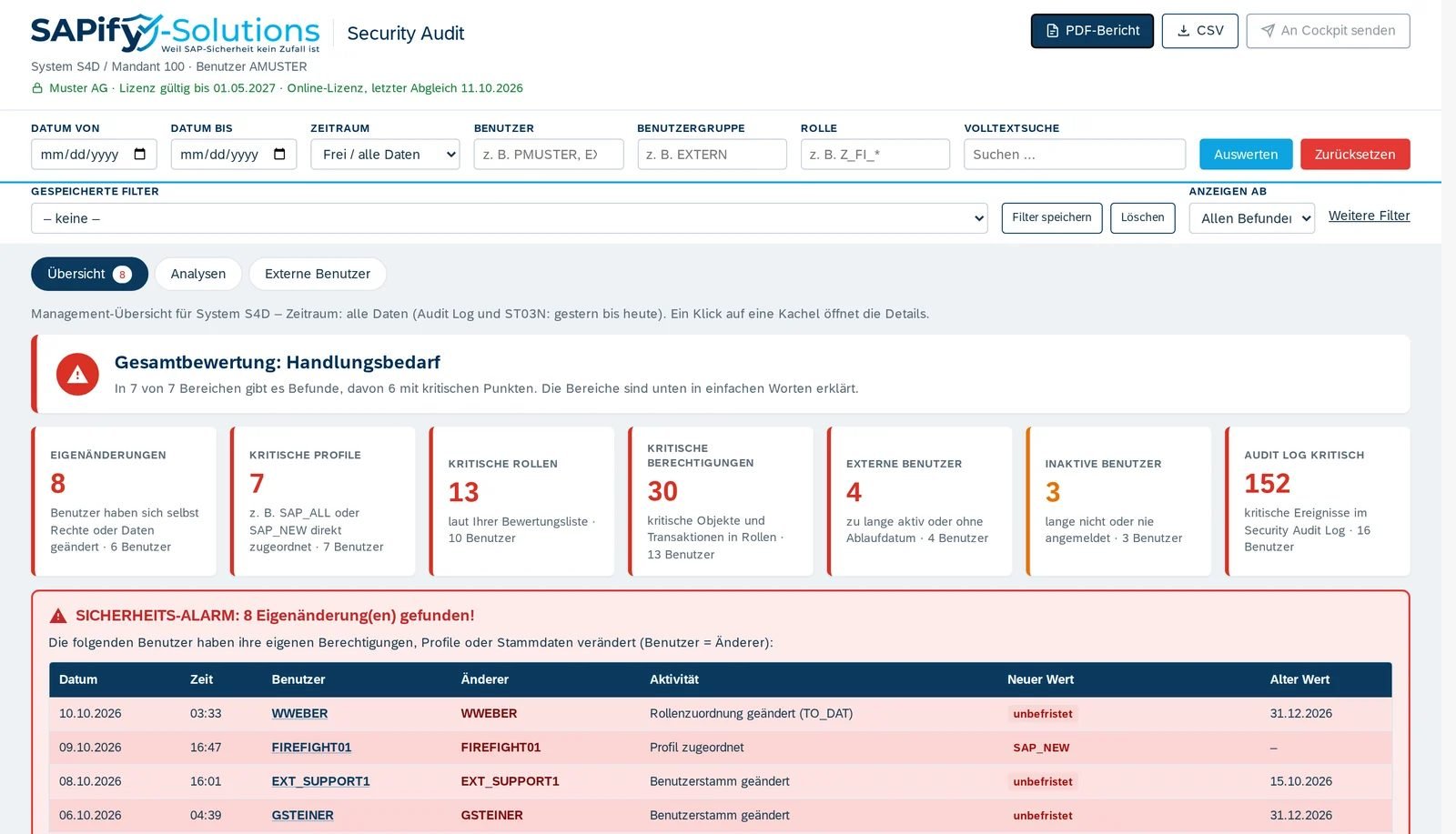Viewport: 1456px width, 834px height.
Task: Open the Weitere Filter link
Action: [x=1370, y=216]
